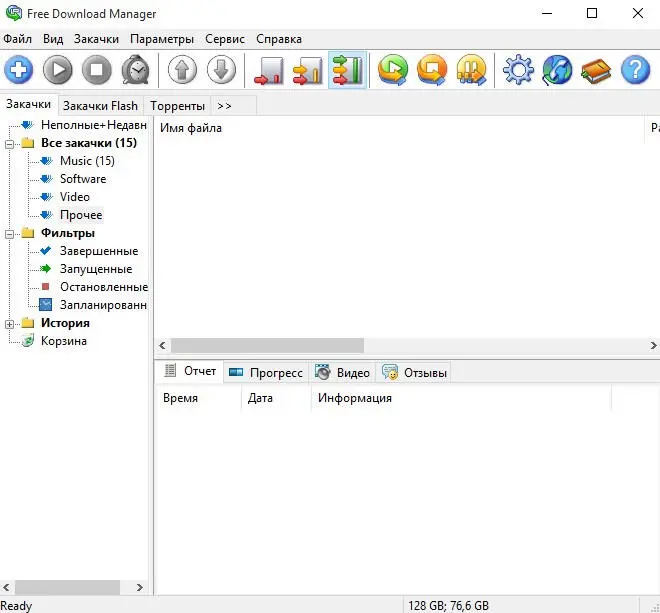
Task: Click the Free Download Manager title bar logo
Action: click(x=13, y=13)
